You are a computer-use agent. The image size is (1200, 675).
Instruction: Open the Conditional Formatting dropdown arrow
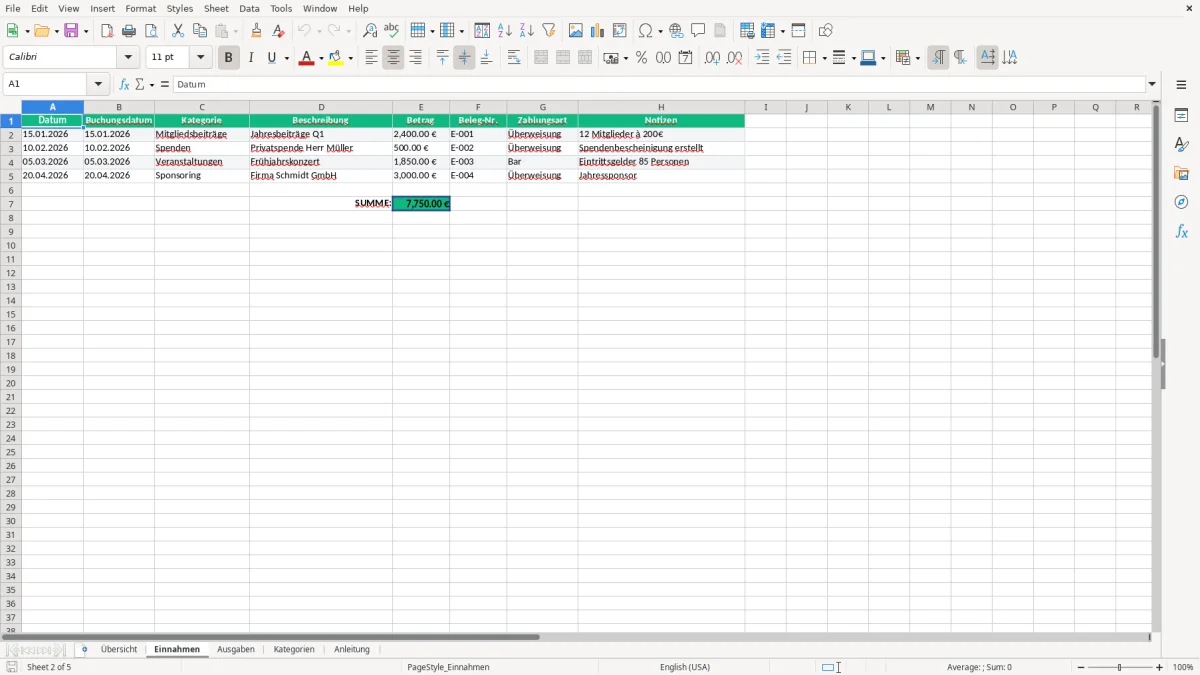(917, 59)
